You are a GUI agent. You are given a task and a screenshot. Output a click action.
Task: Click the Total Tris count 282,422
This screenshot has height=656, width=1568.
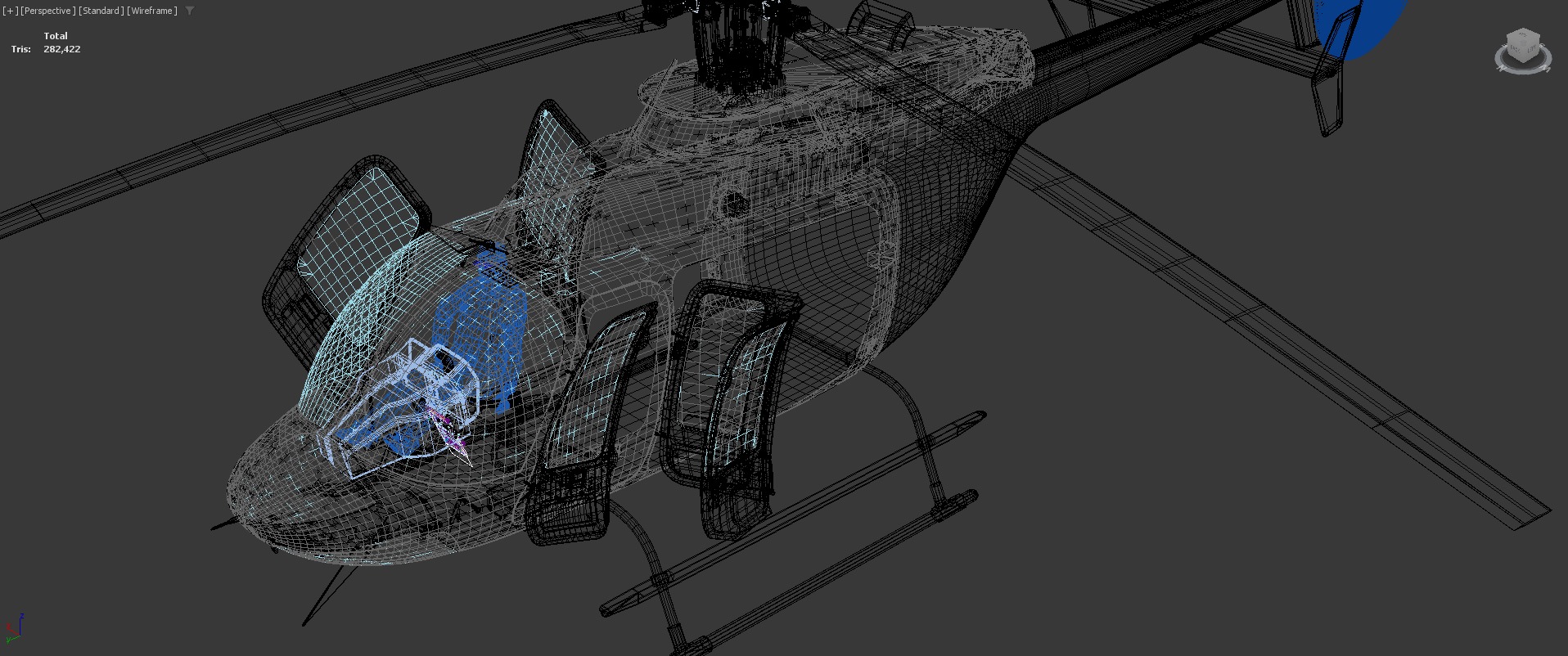[62, 49]
